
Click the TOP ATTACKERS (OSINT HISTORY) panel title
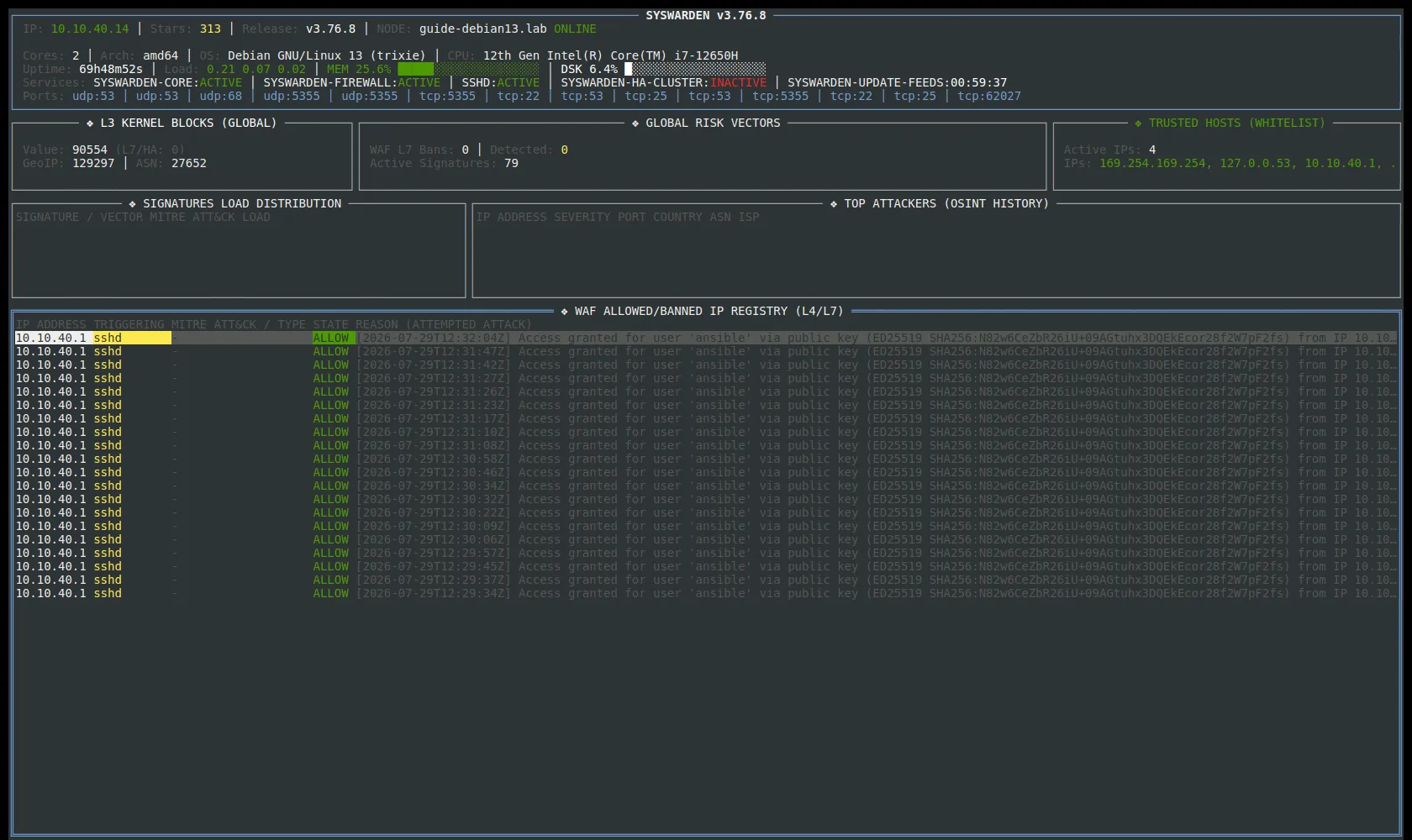click(x=946, y=203)
